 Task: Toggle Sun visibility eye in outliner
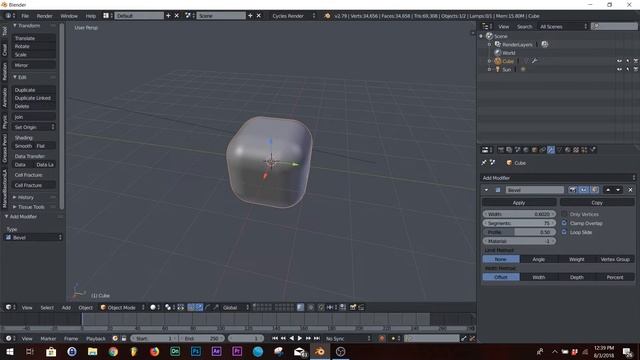coord(619,69)
